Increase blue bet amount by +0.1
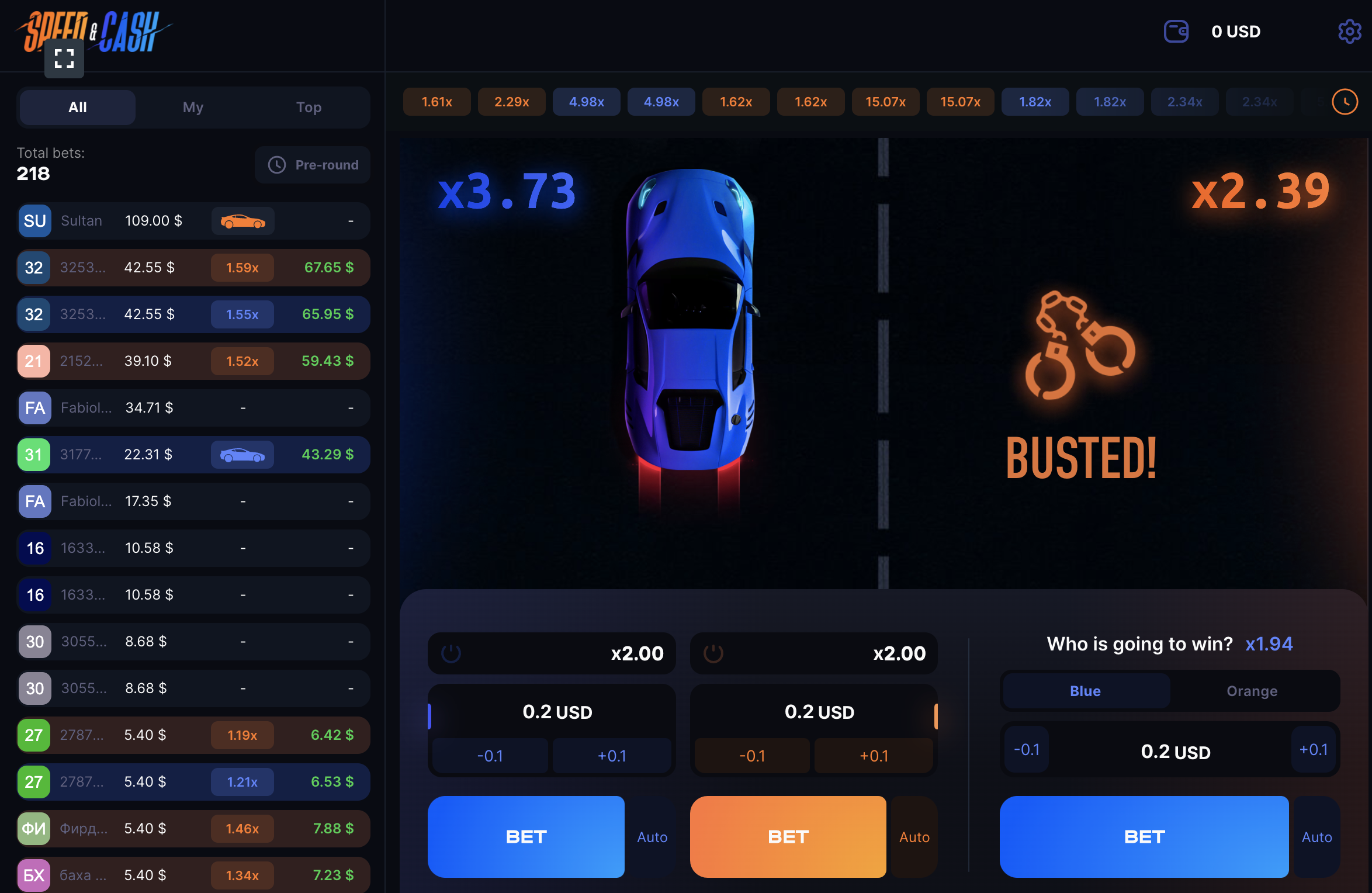 pos(611,756)
